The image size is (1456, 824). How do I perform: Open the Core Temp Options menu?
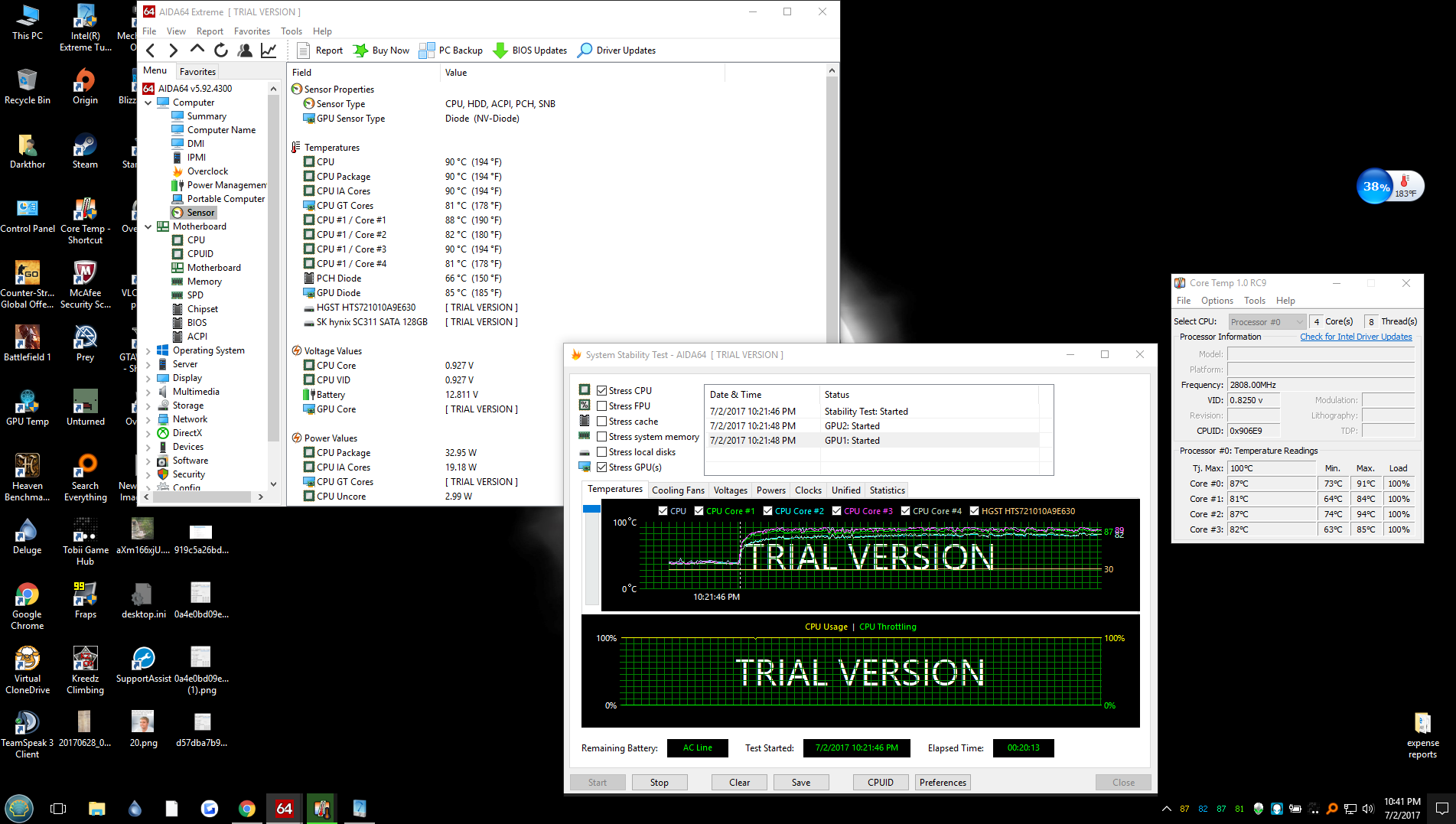pos(1217,301)
